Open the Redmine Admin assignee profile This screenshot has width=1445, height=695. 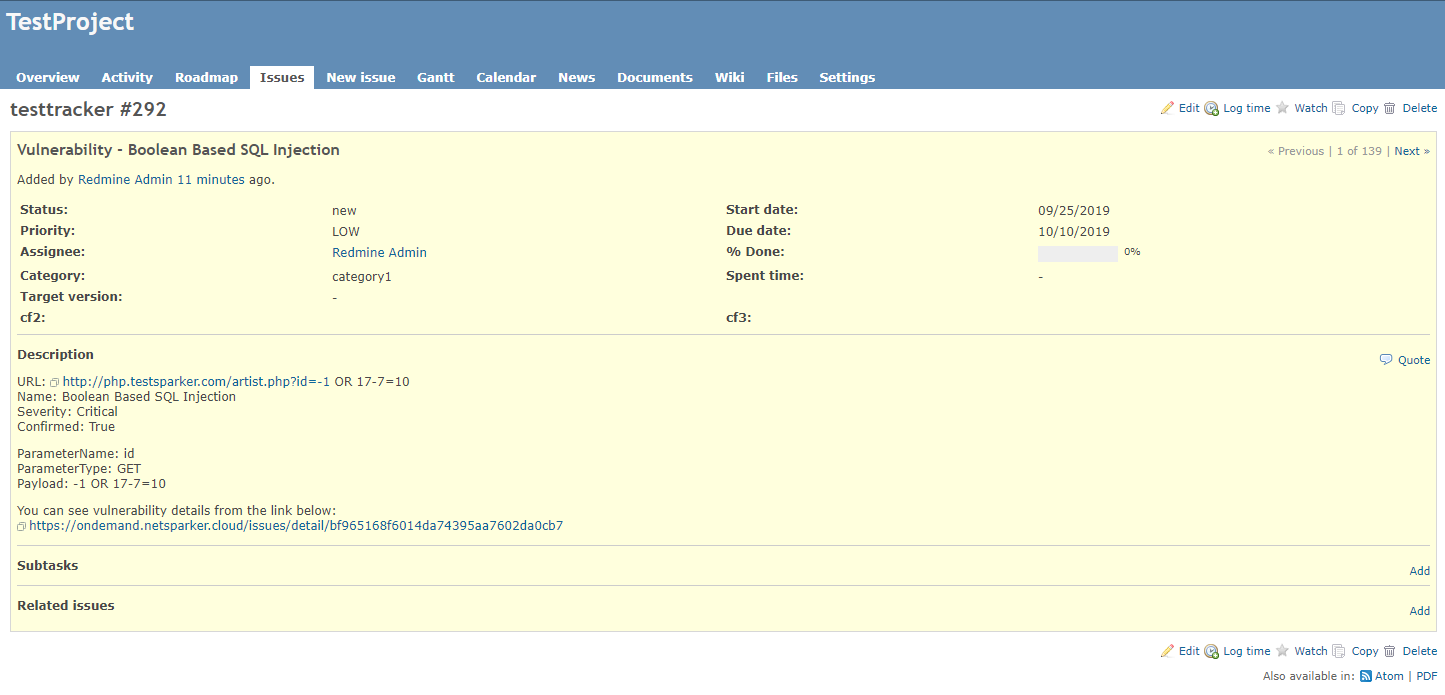pos(379,252)
